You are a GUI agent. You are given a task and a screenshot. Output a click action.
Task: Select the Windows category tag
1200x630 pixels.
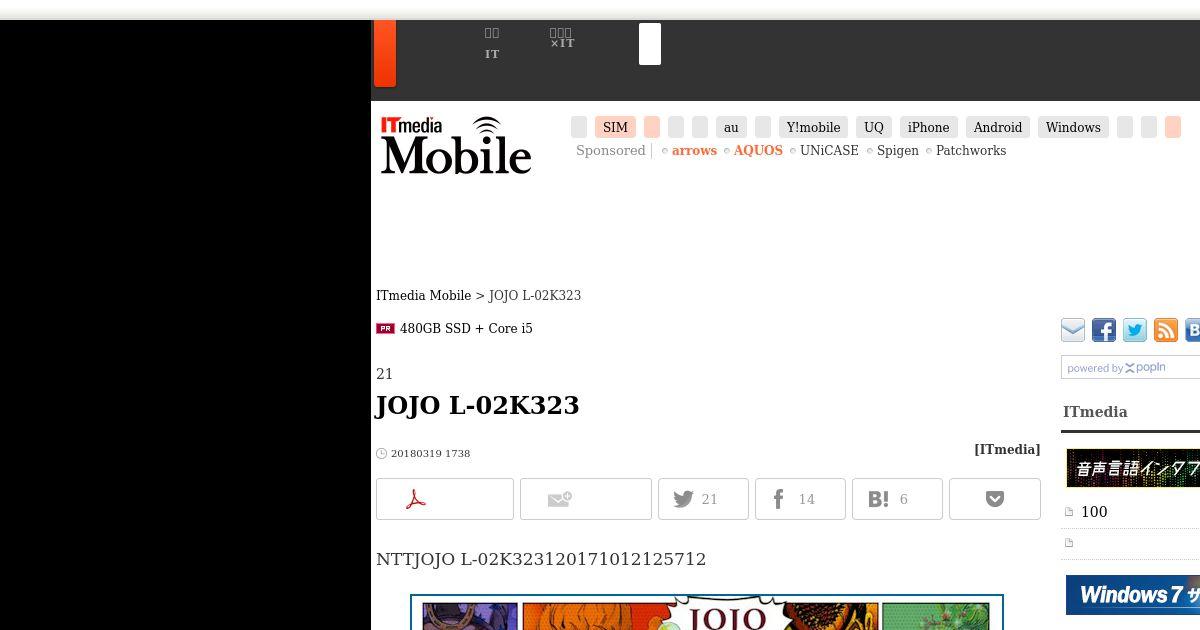pyautogui.click(x=1073, y=127)
